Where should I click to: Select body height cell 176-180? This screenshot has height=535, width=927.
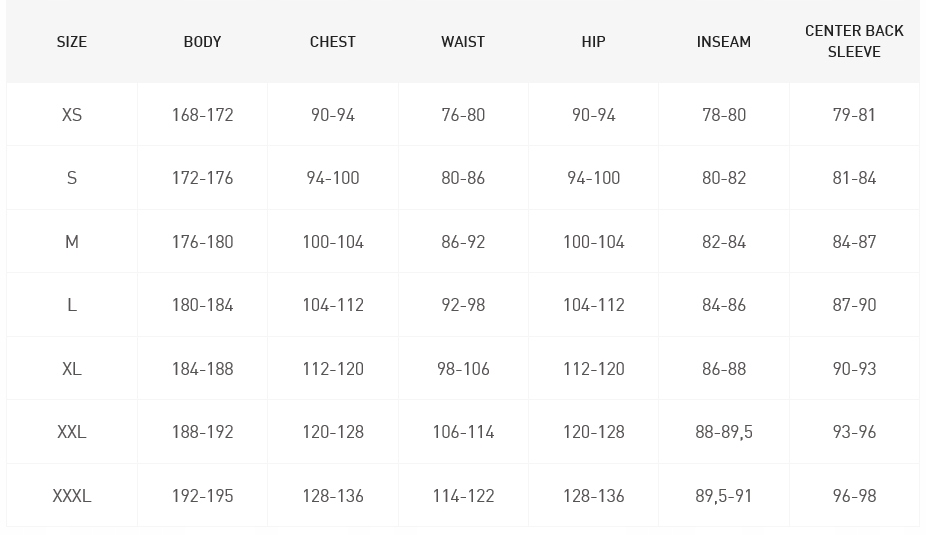[x=202, y=242]
